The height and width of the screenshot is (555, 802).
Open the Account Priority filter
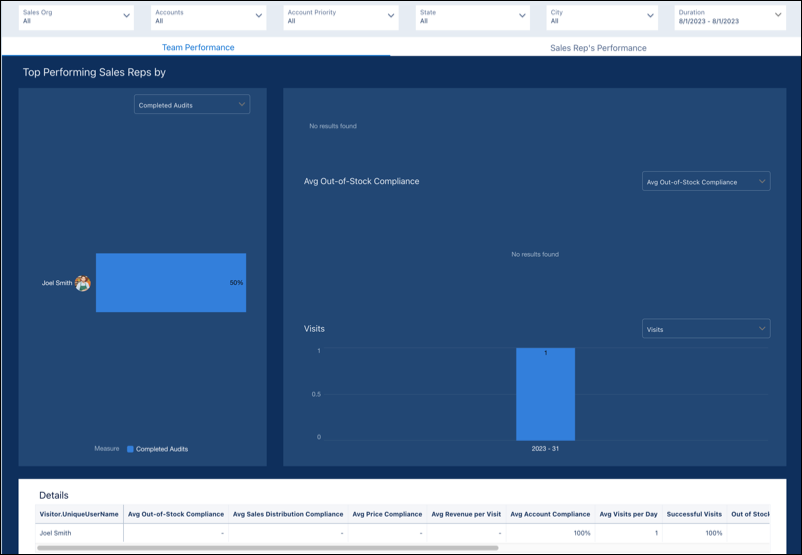click(340, 16)
